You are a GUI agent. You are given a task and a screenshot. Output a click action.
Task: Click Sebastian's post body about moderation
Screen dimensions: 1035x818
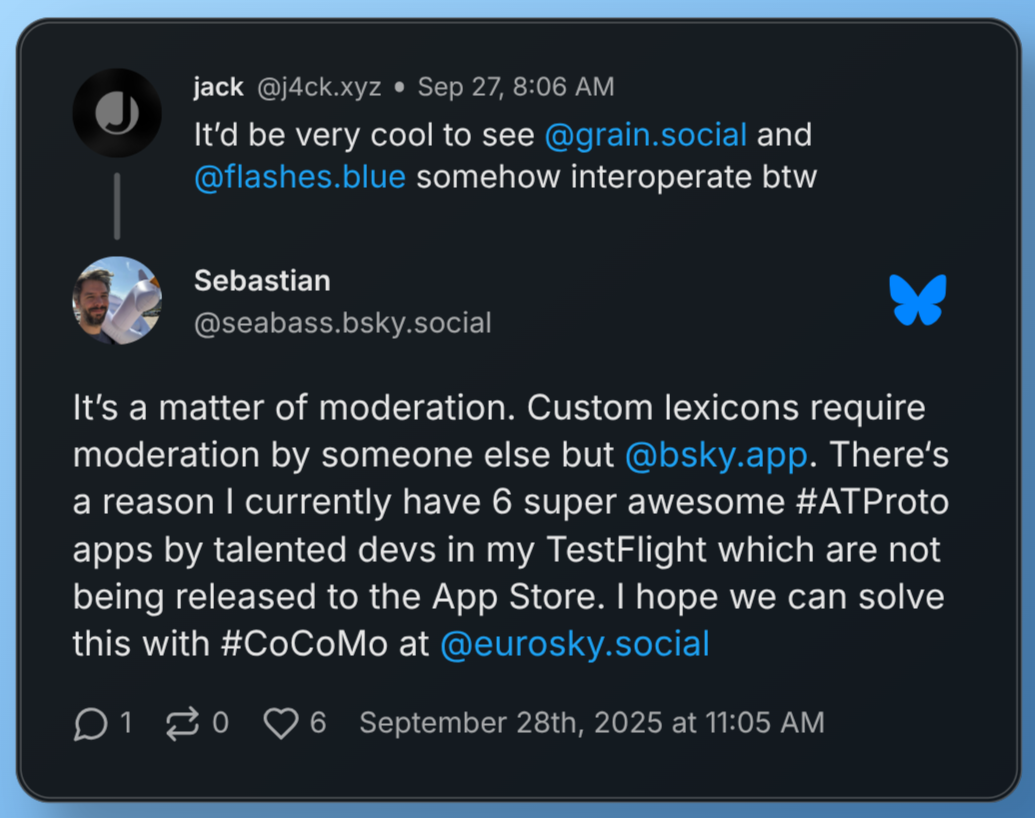click(500, 549)
